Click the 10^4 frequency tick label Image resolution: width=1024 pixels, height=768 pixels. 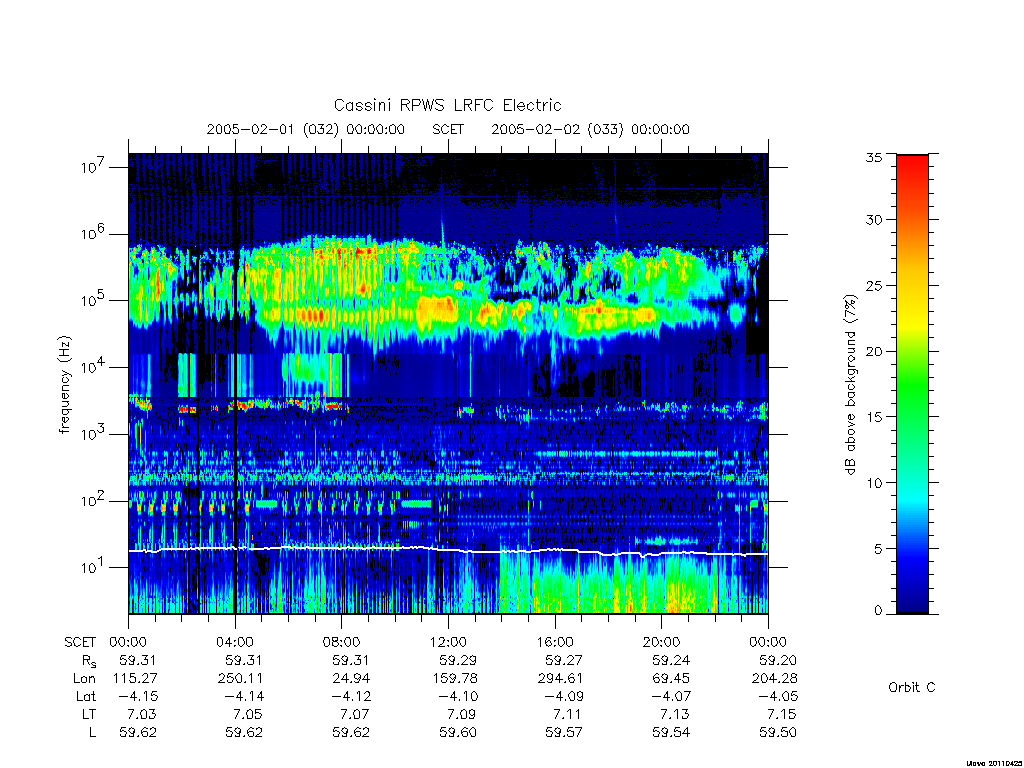pos(93,367)
